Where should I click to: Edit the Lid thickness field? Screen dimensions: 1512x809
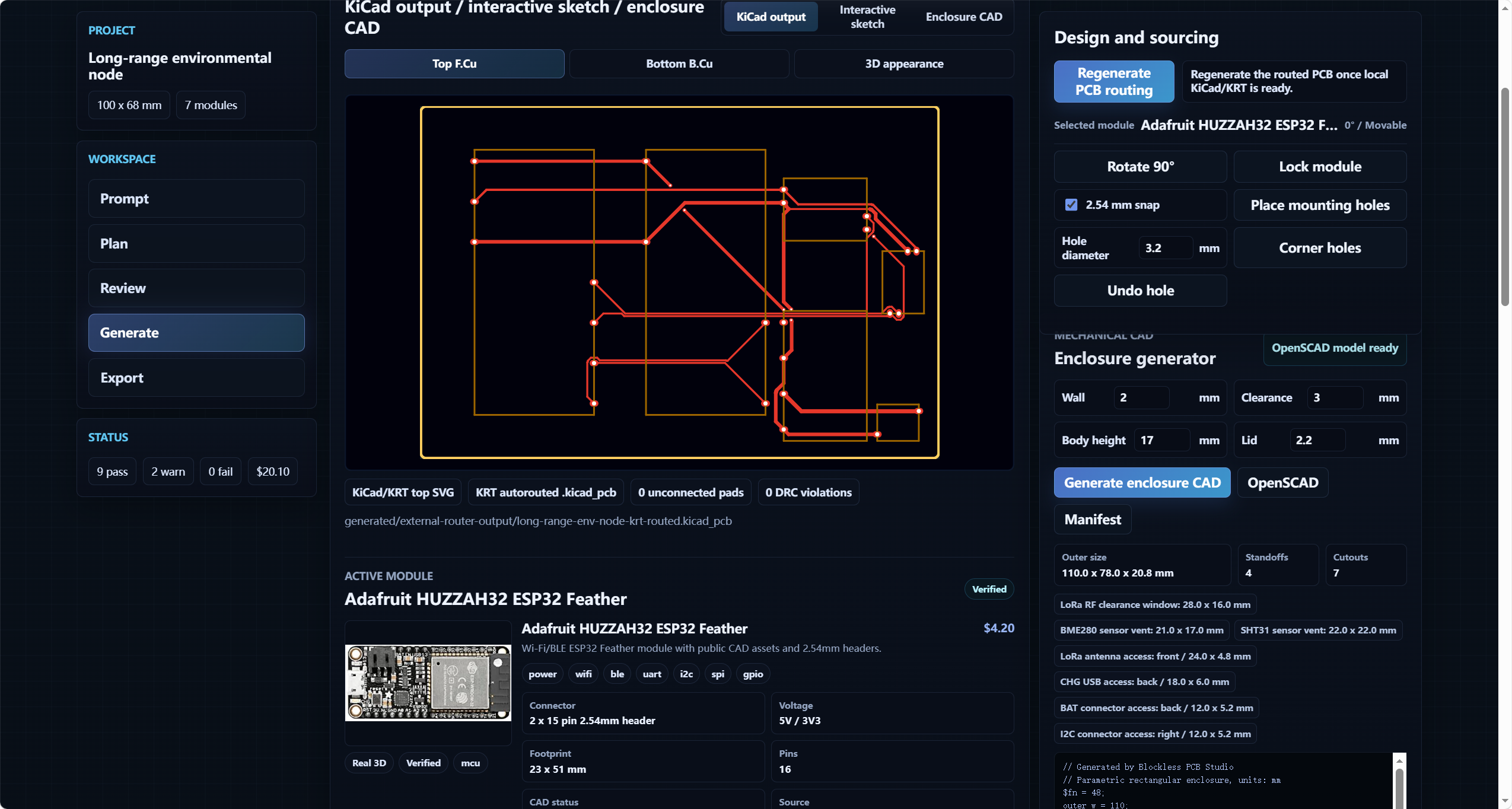(x=1317, y=440)
